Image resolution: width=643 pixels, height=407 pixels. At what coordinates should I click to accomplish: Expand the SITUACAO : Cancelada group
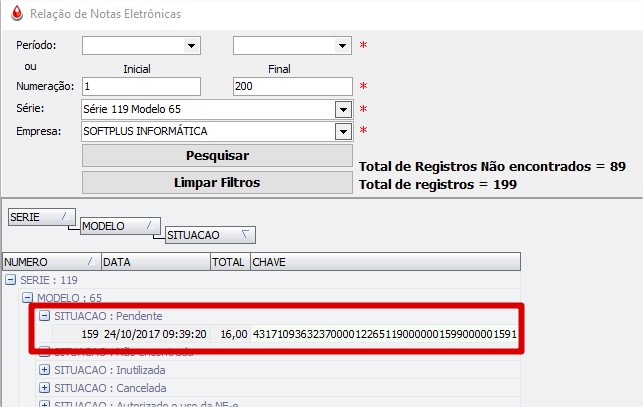point(44,388)
